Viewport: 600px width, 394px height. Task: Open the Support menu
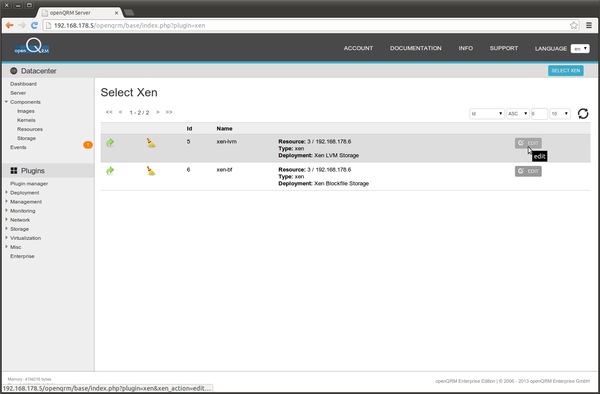(x=504, y=48)
